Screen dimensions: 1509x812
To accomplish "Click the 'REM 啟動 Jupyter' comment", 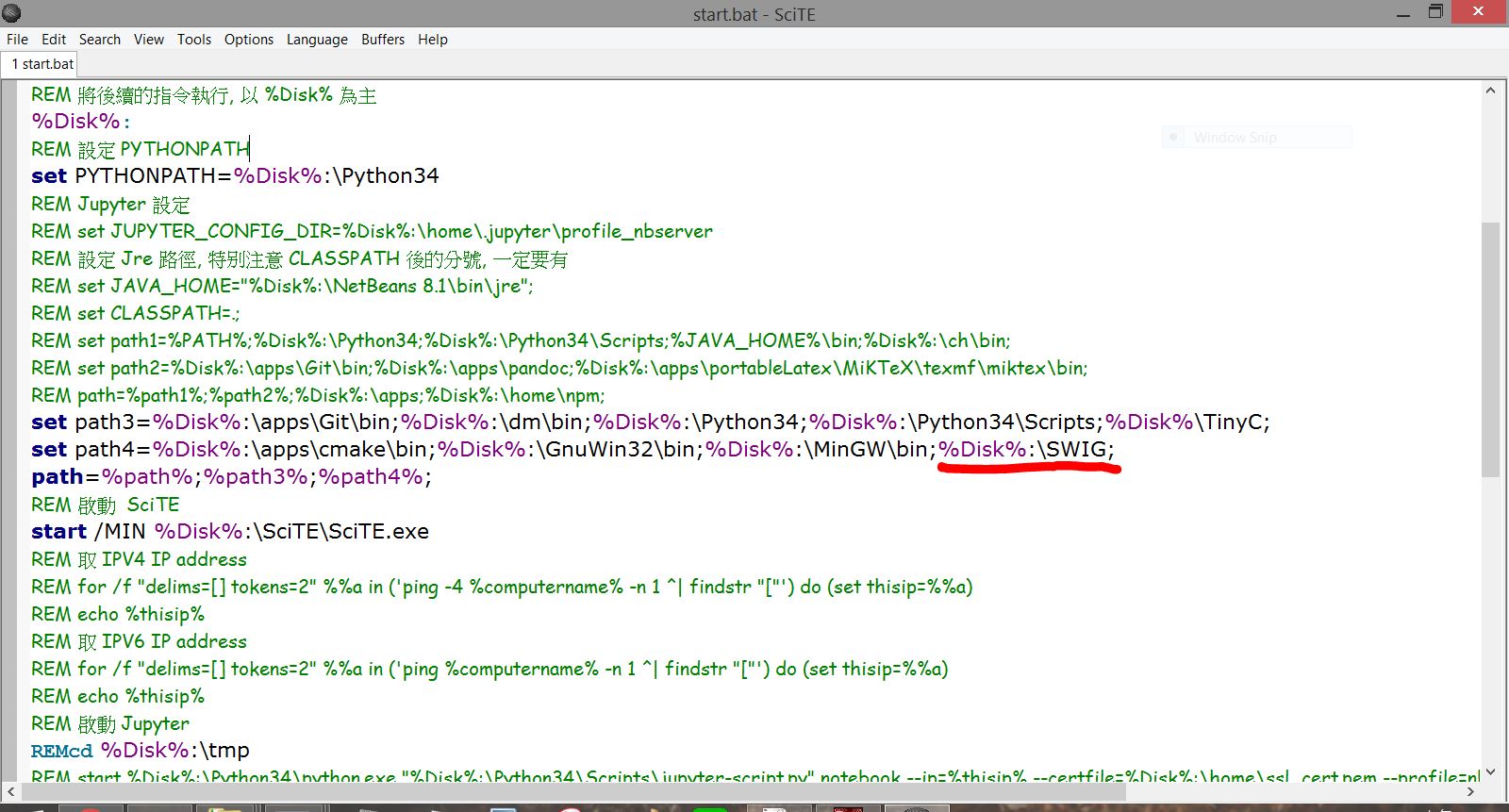I will click(110, 723).
